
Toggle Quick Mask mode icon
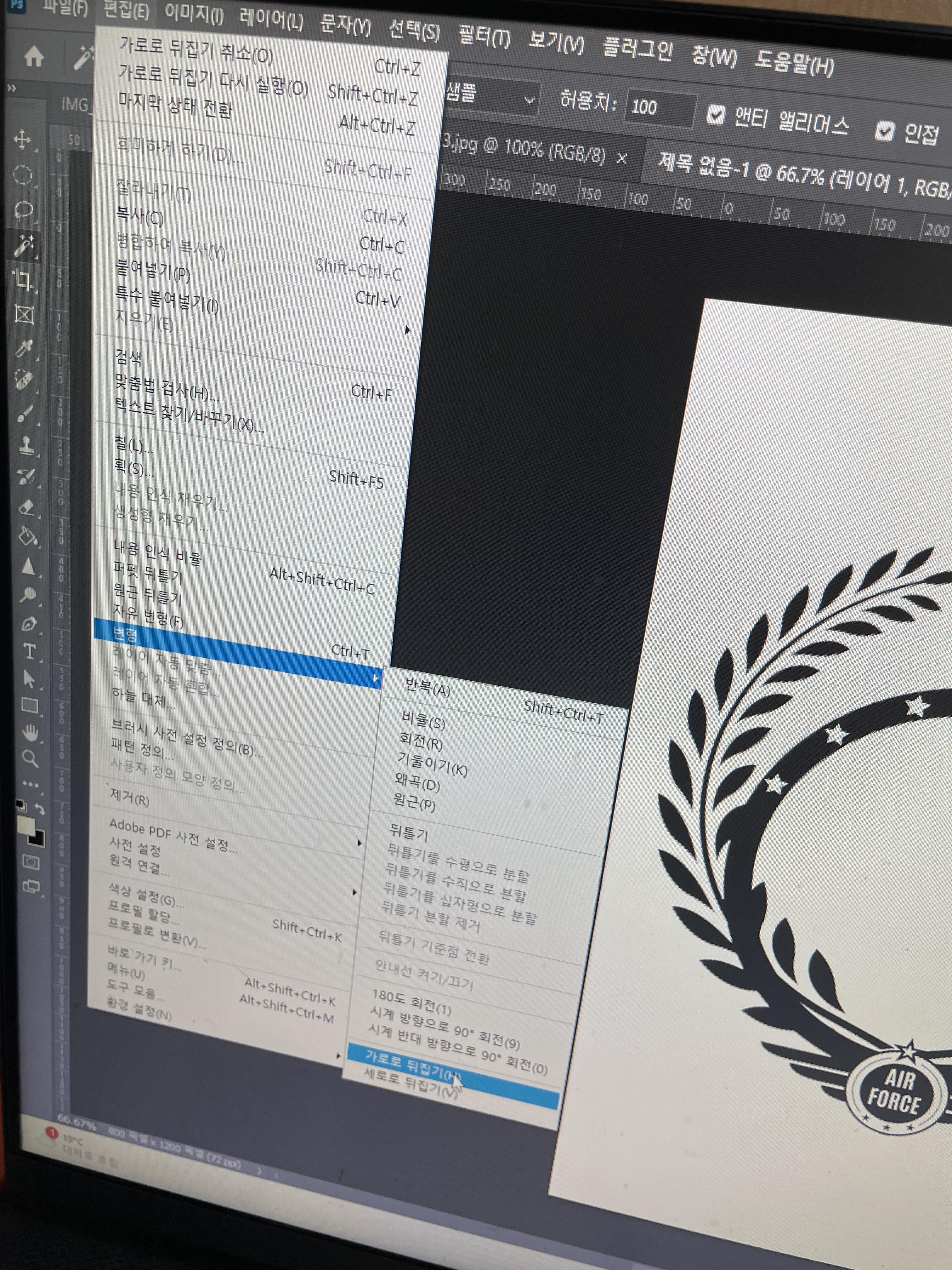coord(31,863)
